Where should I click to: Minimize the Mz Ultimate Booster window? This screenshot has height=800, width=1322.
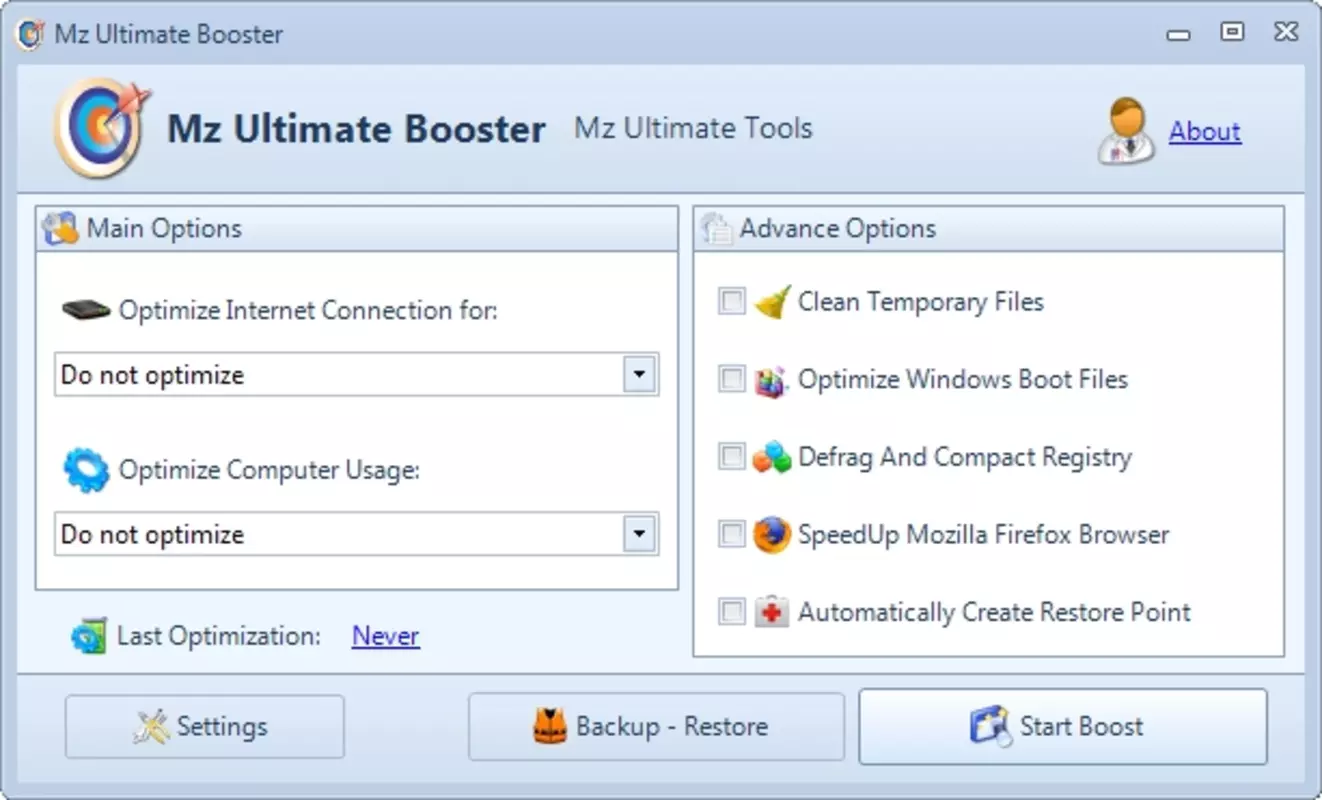1178,34
